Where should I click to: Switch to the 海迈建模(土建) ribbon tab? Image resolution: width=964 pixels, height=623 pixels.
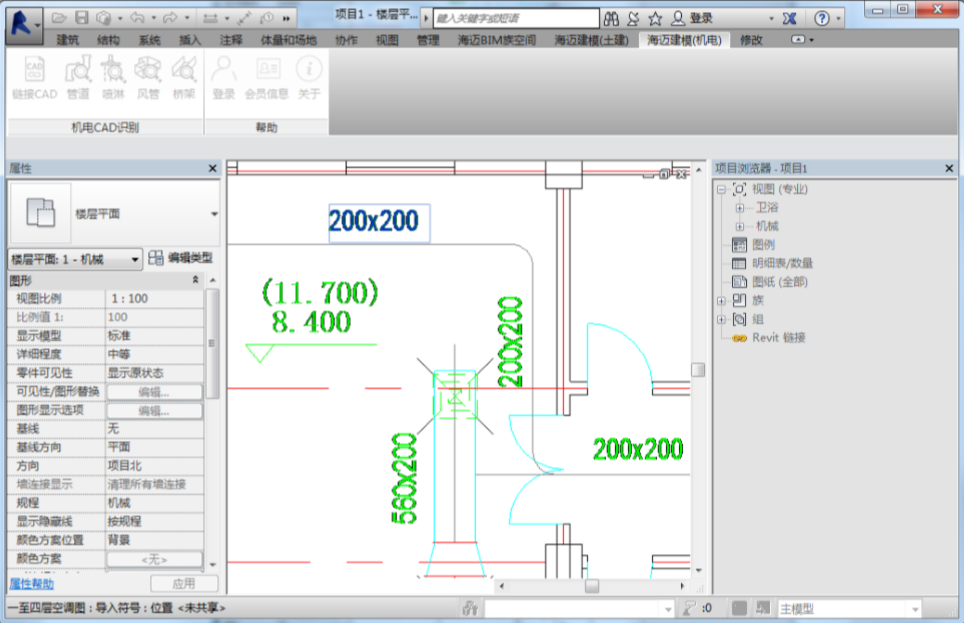click(591, 40)
